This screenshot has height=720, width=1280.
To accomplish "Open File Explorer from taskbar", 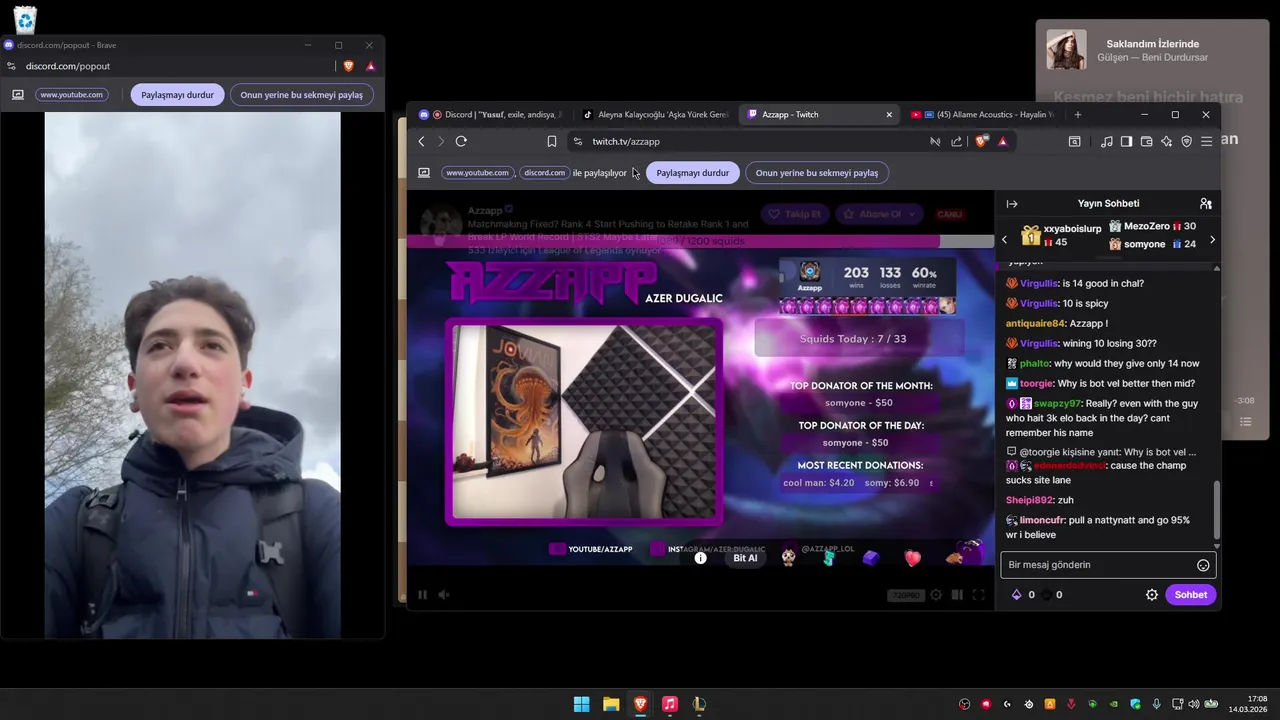I will (611, 704).
